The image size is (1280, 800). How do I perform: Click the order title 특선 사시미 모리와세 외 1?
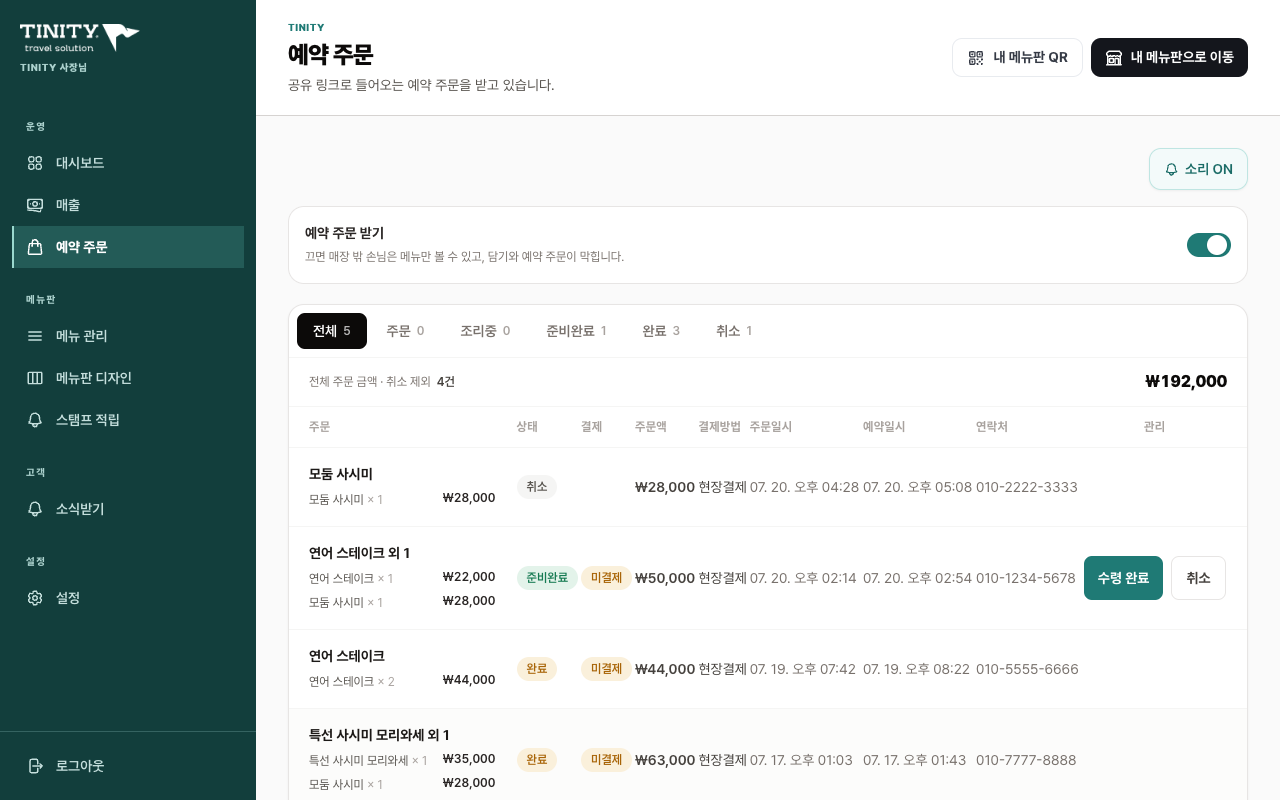click(x=379, y=735)
